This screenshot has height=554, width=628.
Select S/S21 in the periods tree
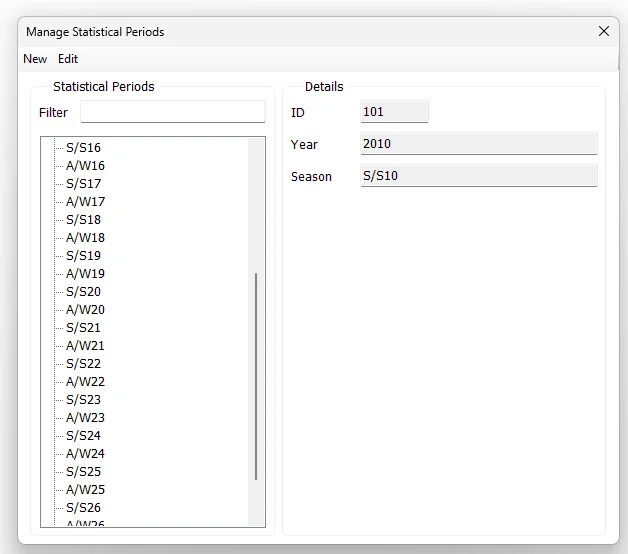point(83,328)
